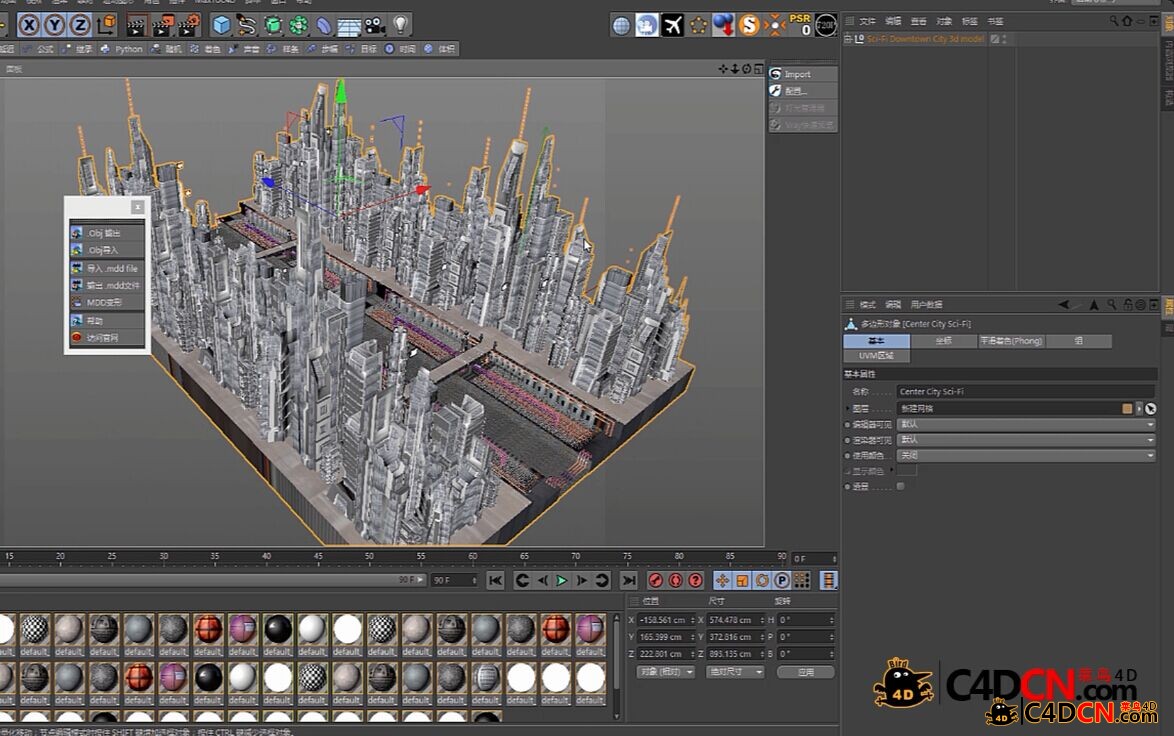Screen dimensions: 1174x736
Task: Click the orange layer color swatch
Action: [1127, 409]
